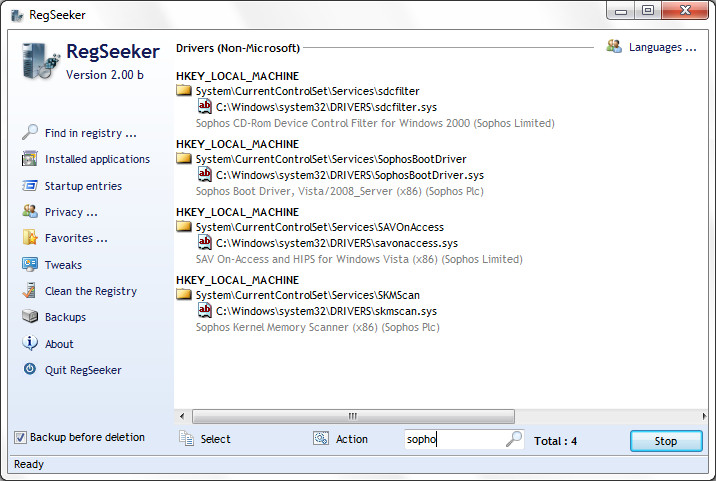This screenshot has width=716, height=481.
Task: Click the Drivers (Non-Microsoft) heading
Action: [238, 48]
